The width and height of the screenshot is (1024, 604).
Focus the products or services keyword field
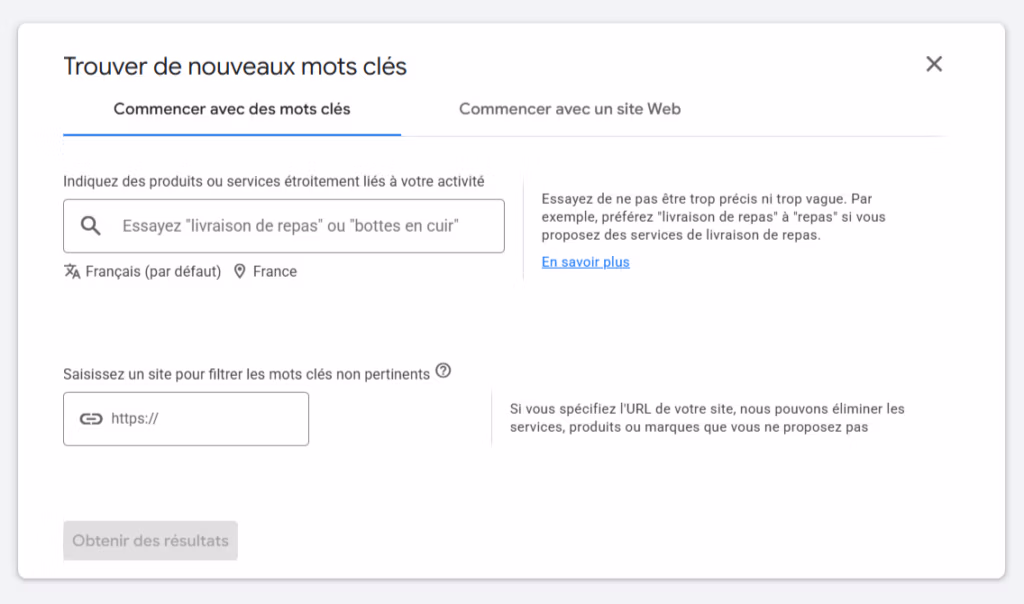[283, 226]
